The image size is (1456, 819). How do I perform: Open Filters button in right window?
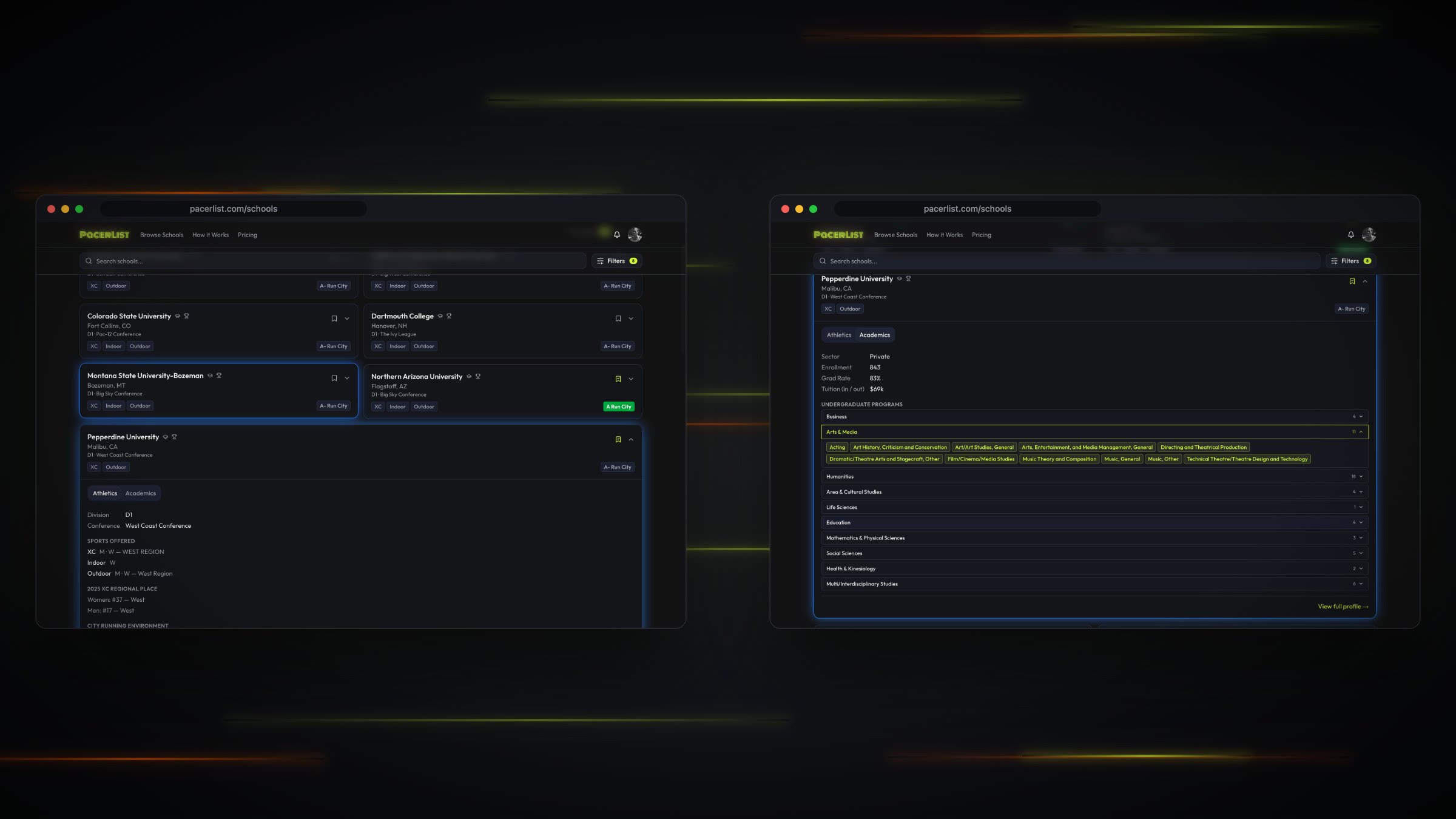tap(1351, 261)
